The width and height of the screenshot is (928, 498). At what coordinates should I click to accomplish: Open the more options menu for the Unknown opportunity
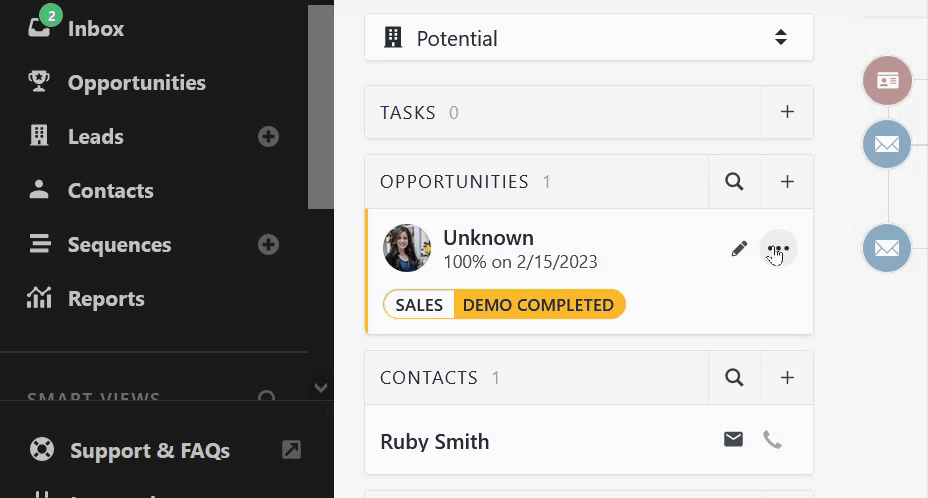click(x=778, y=249)
